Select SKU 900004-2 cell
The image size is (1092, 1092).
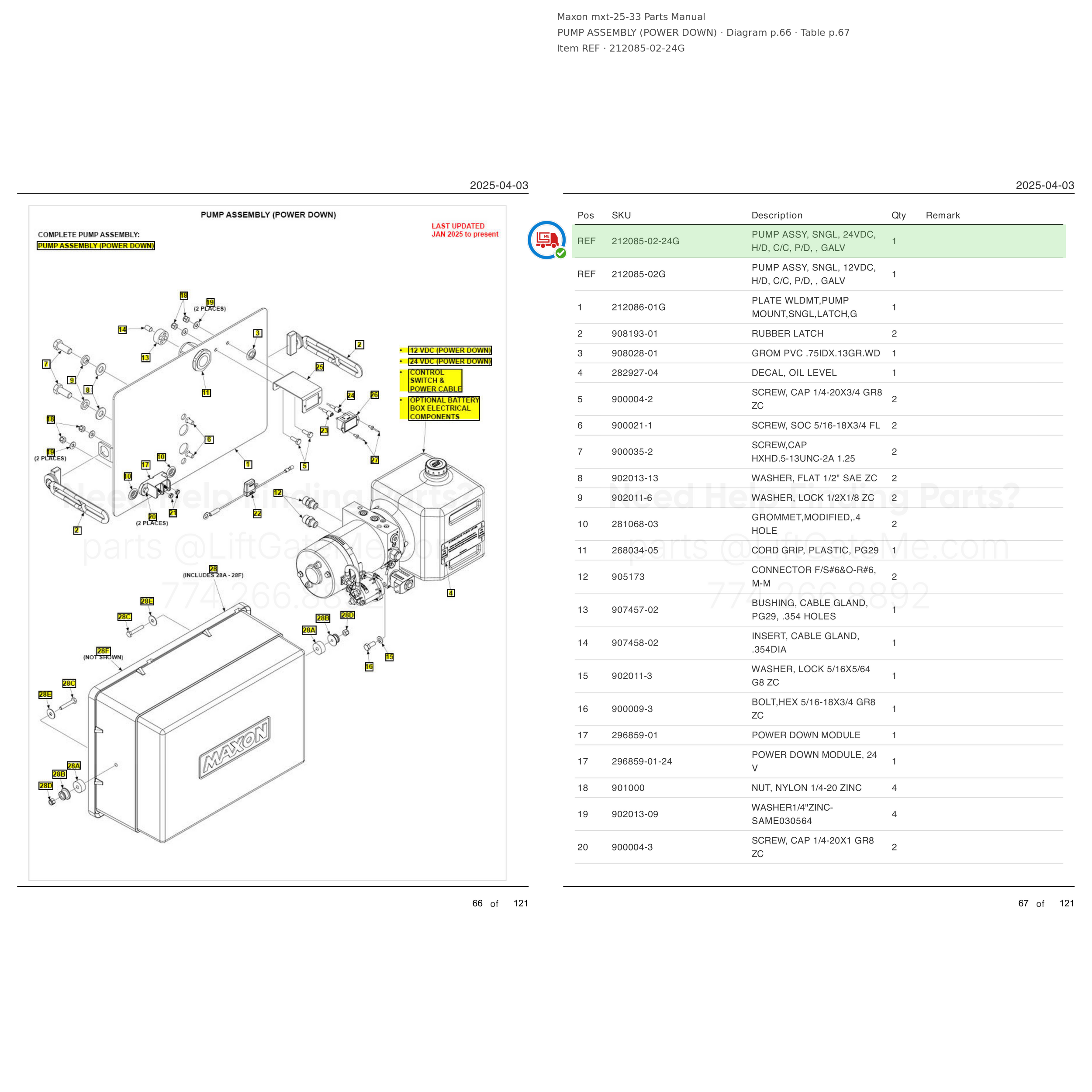[x=632, y=399]
